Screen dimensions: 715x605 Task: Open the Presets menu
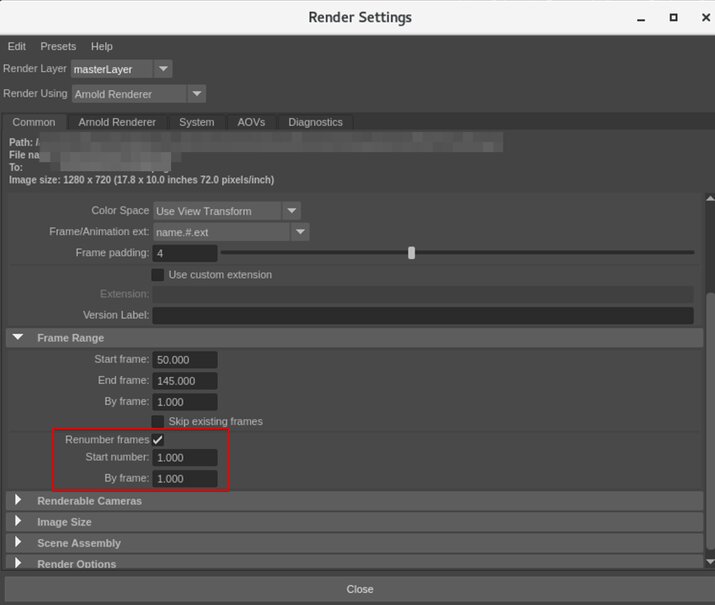click(58, 46)
